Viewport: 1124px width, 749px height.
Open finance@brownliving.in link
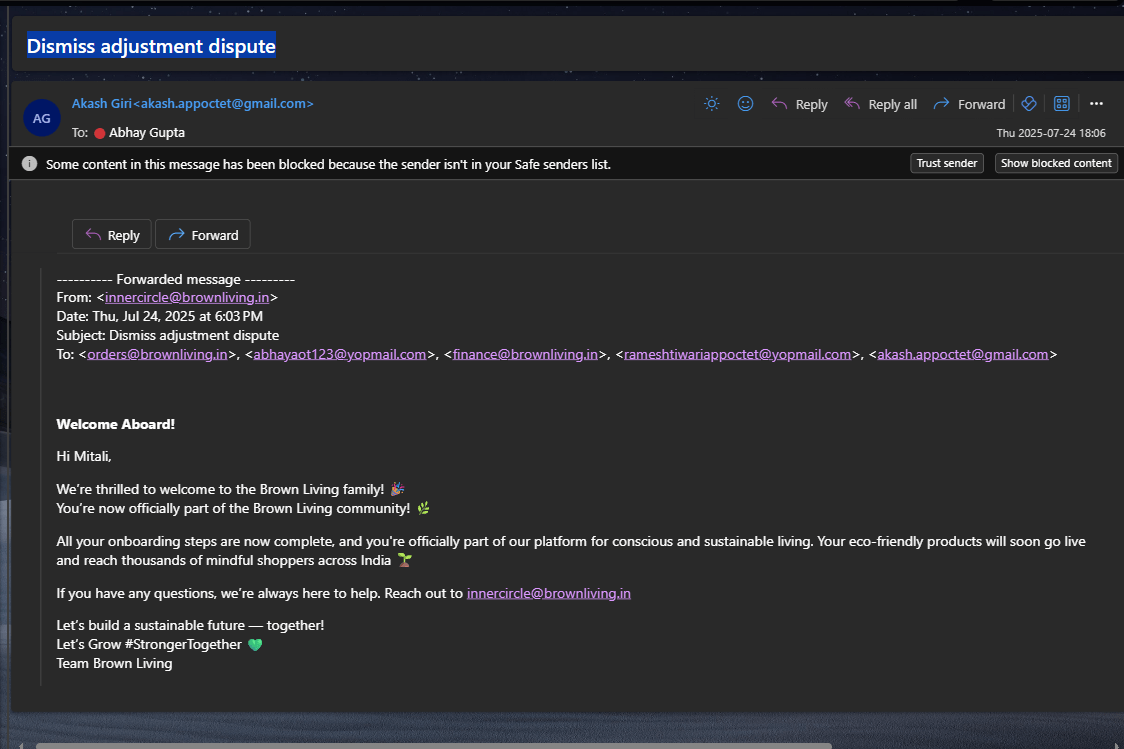(525, 354)
